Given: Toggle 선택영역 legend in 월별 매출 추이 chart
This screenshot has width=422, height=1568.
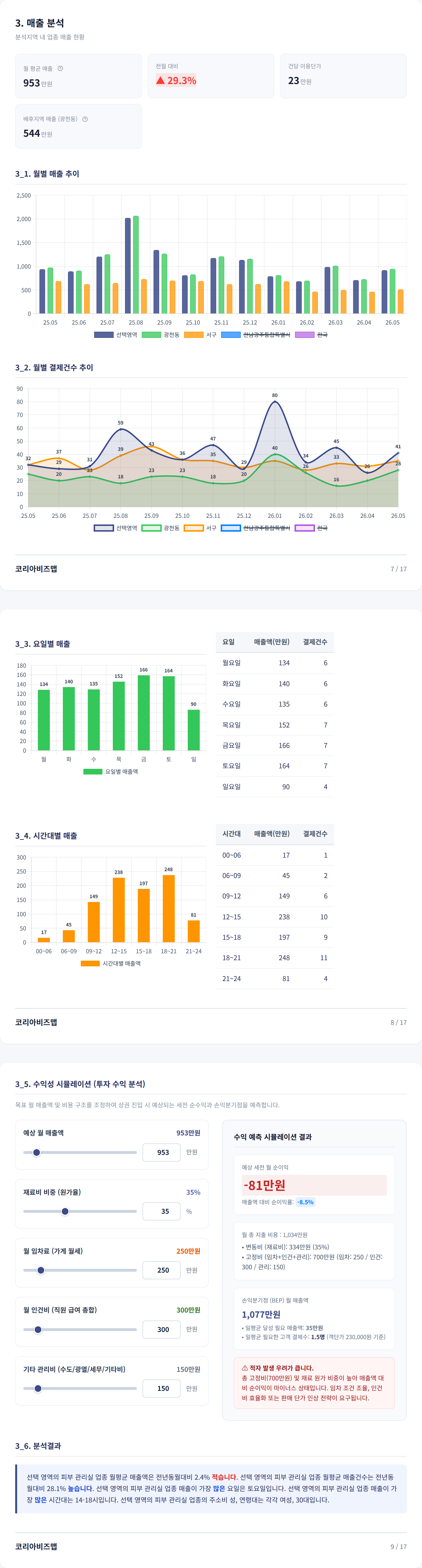Looking at the screenshot, I should pos(116,335).
